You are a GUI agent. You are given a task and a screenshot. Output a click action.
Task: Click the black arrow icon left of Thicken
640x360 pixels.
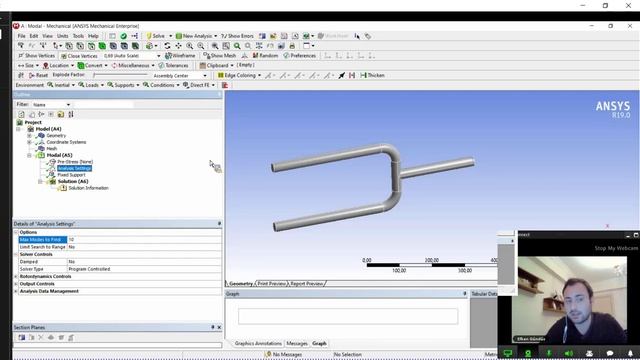342,75
